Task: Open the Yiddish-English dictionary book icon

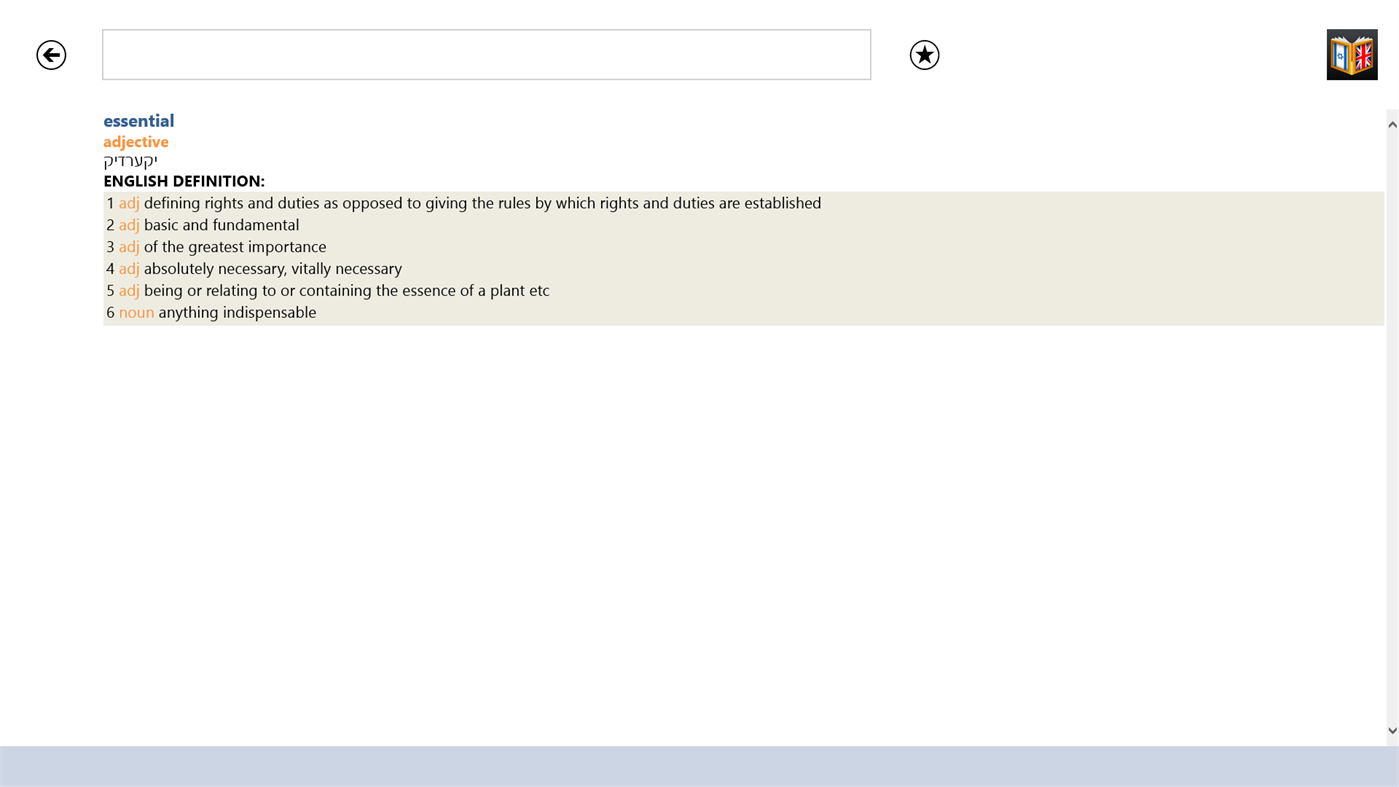Action: point(1352,55)
